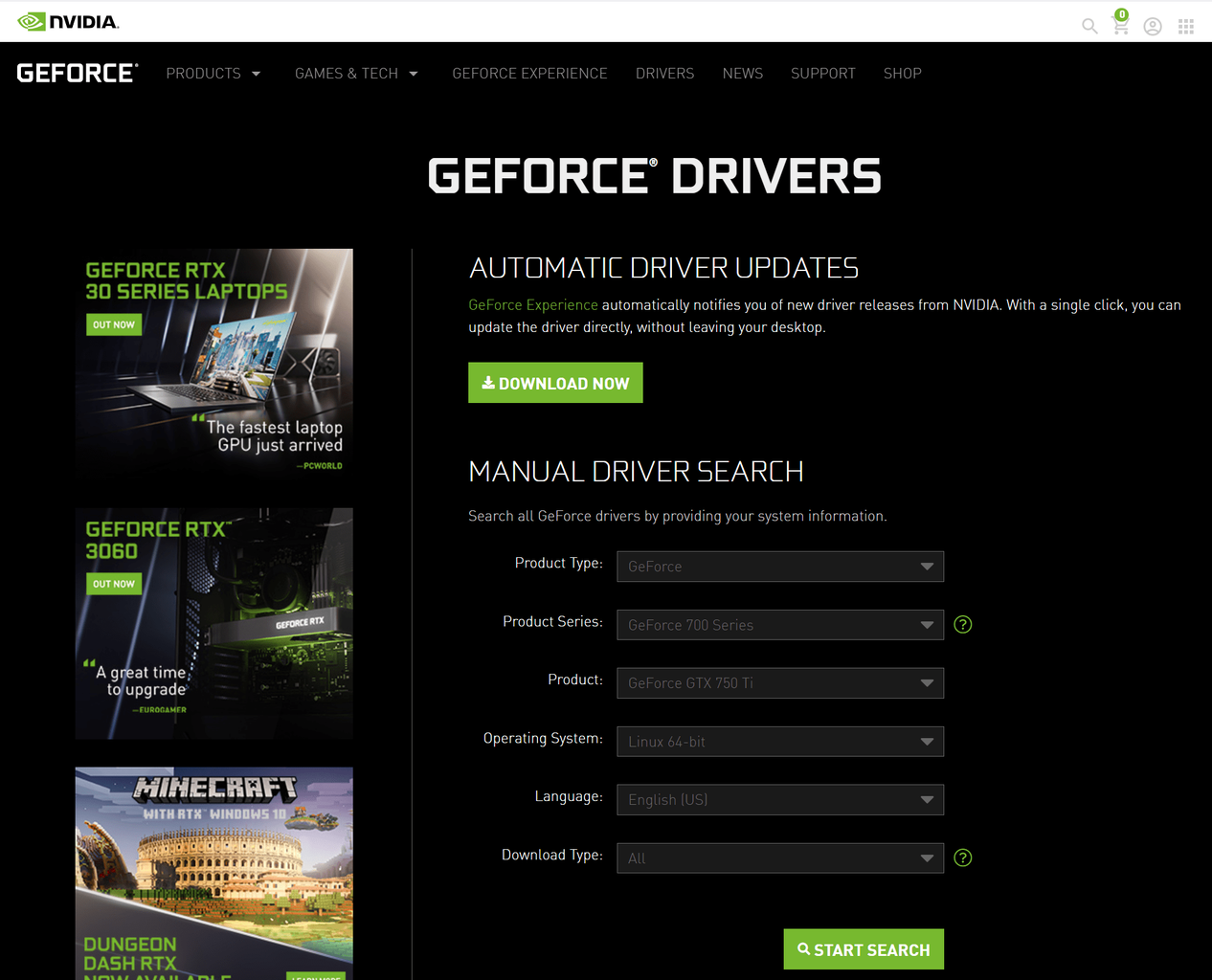The height and width of the screenshot is (980, 1212).
Task: Follow the green GeForce Experience link
Action: [x=533, y=305]
